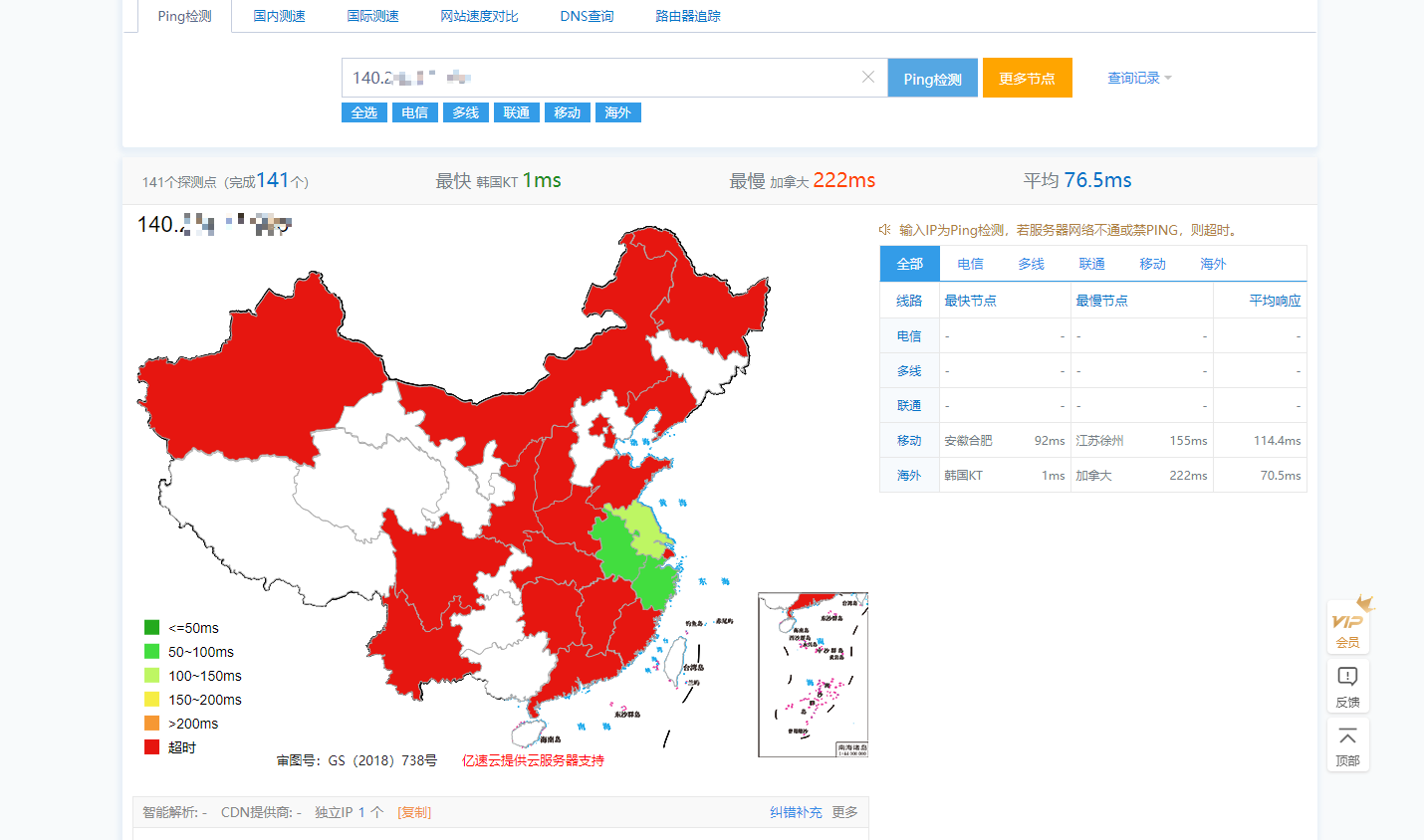
Task: Clear the IP input with X icon
Action: click(x=868, y=78)
